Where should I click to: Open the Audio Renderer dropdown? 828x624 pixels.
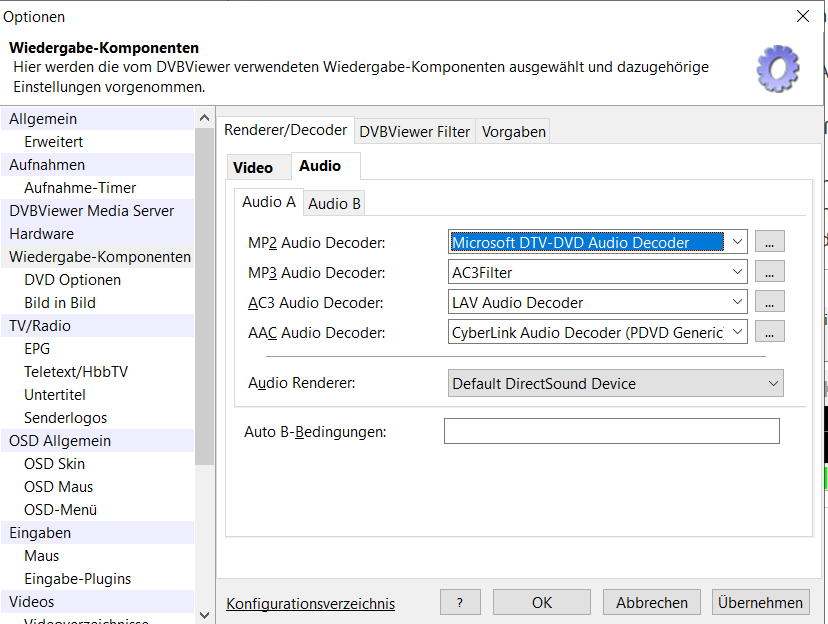(x=773, y=383)
